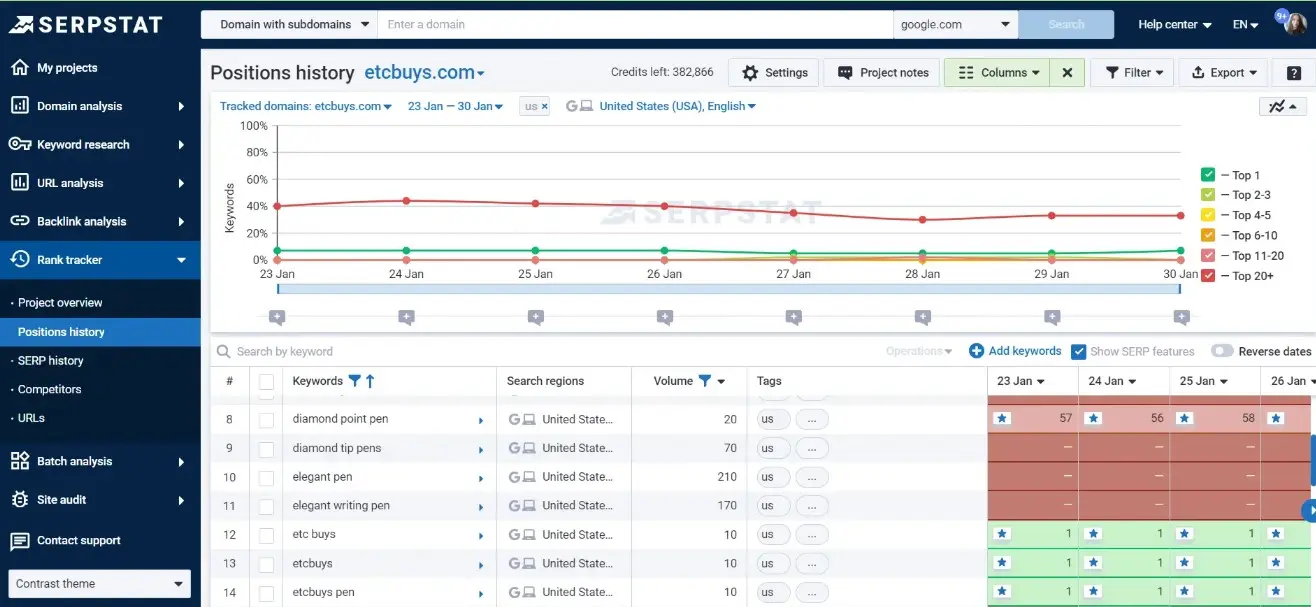Open Tracked domains dropdown
This screenshot has height=607, width=1316.
(x=306, y=106)
